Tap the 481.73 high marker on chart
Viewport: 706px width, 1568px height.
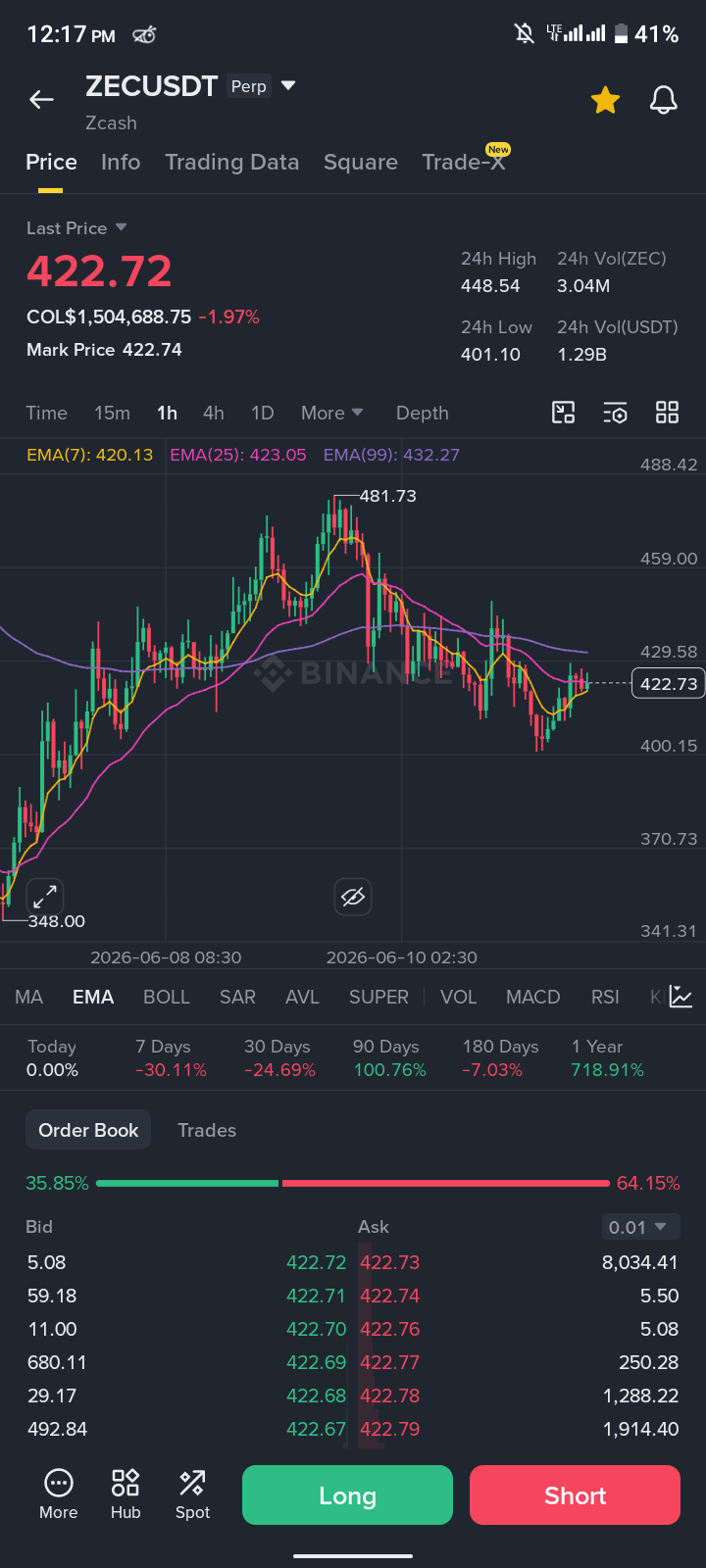tap(387, 496)
